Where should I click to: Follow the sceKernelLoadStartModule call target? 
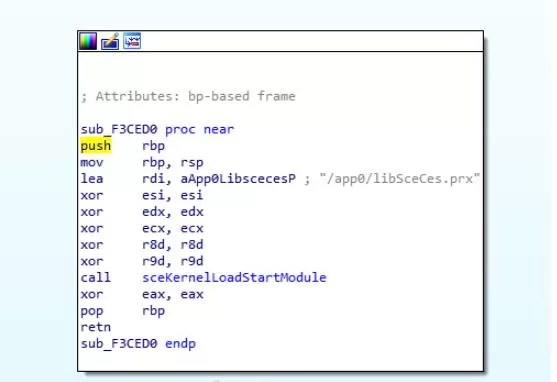(234, 278)
